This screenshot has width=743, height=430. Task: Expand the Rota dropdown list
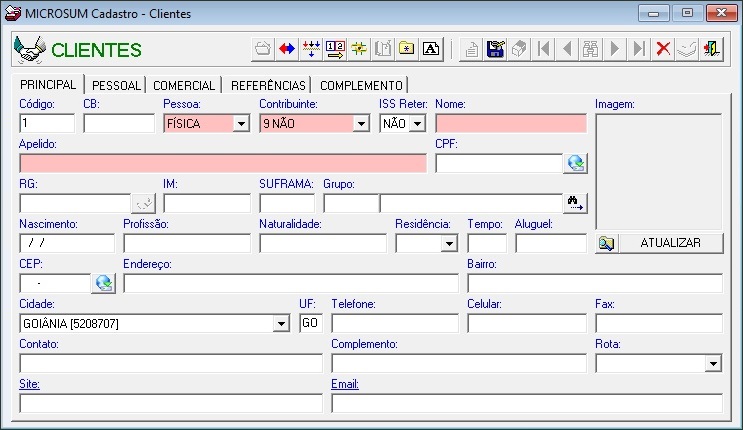click(713, 364)
